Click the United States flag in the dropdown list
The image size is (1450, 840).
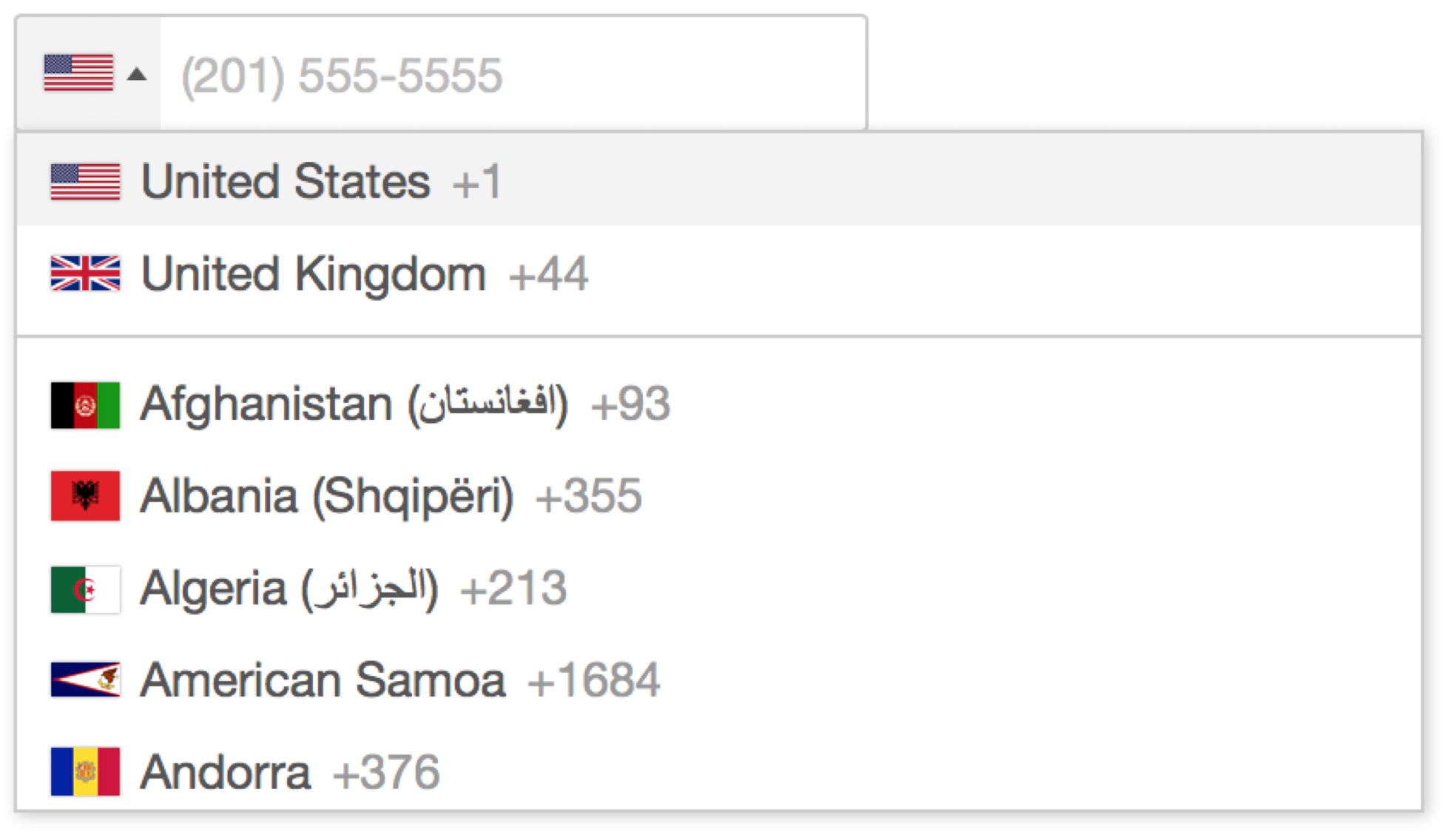pos(84,181)
